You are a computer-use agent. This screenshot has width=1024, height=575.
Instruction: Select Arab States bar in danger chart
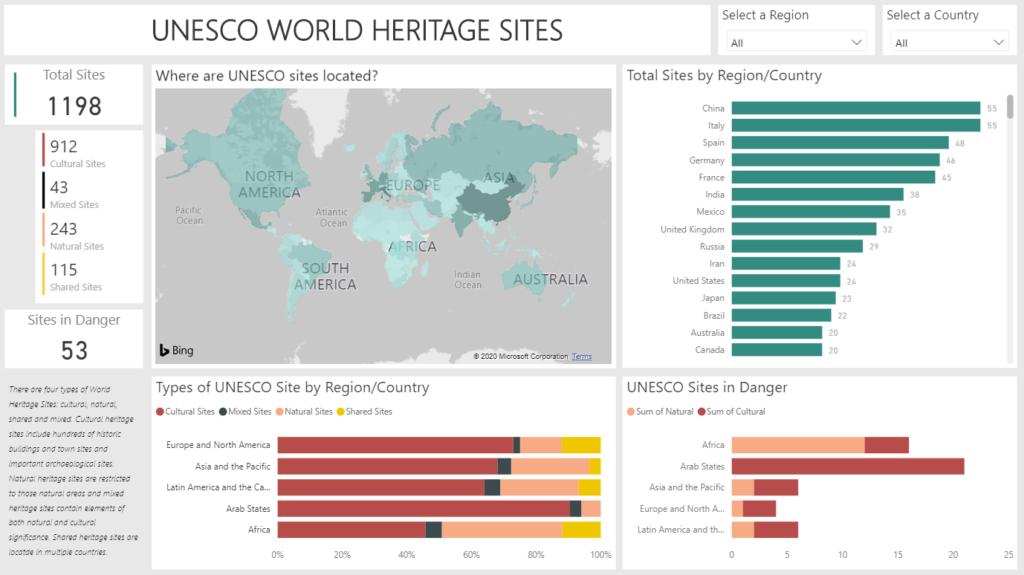[848, 467]
